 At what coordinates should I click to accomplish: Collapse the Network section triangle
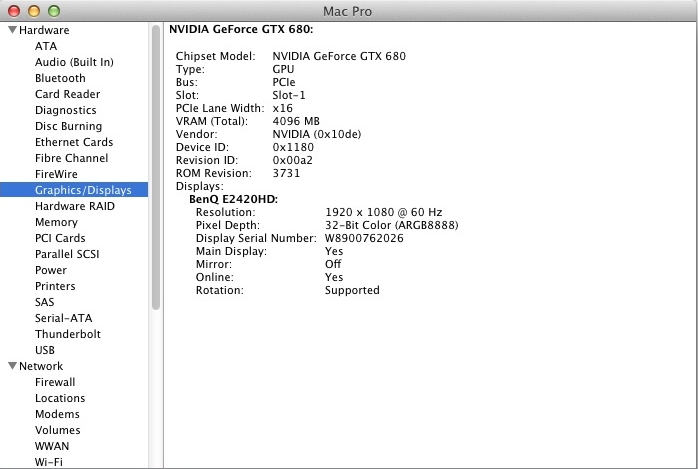(x=12, y=366)
